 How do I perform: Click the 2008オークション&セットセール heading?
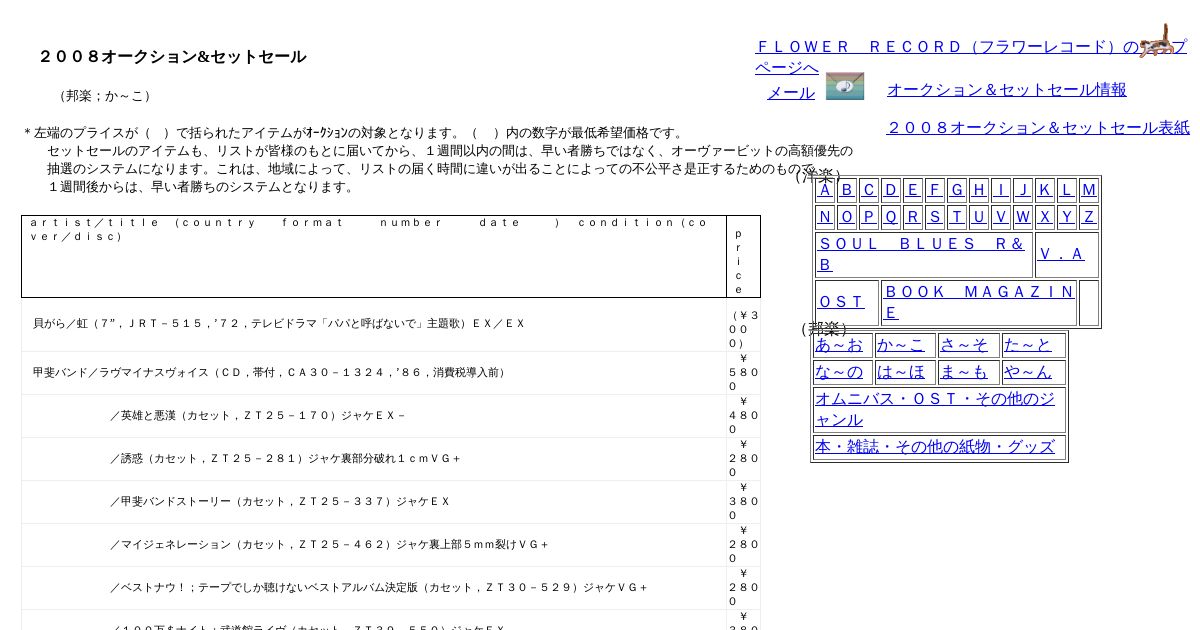coord(172,57)
